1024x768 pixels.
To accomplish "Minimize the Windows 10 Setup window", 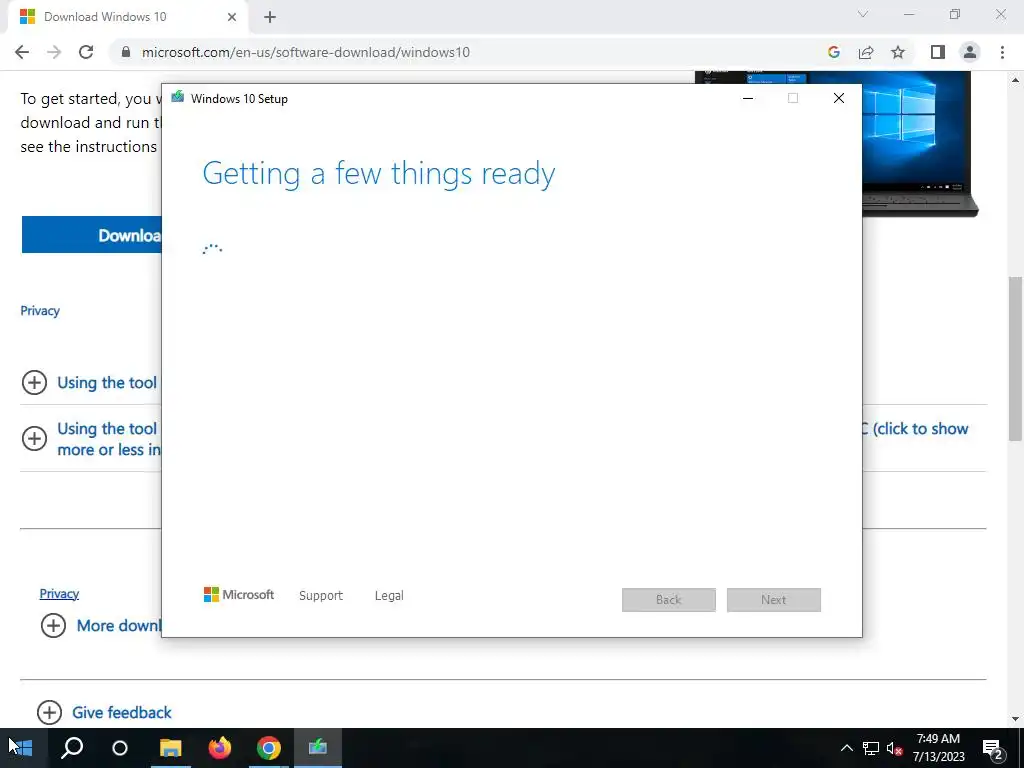I will point(748,98).
